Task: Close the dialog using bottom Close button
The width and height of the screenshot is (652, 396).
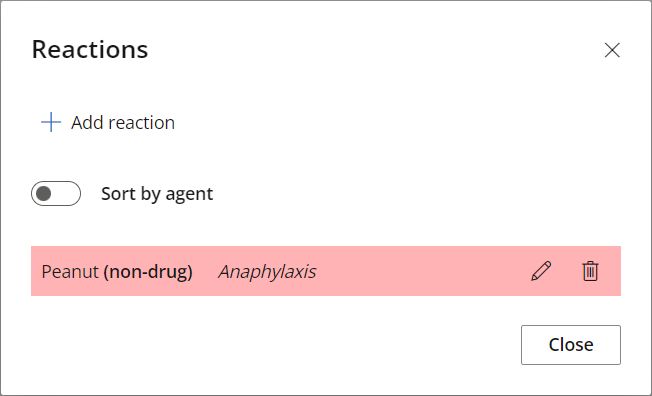Action: (x=570, y=345)
